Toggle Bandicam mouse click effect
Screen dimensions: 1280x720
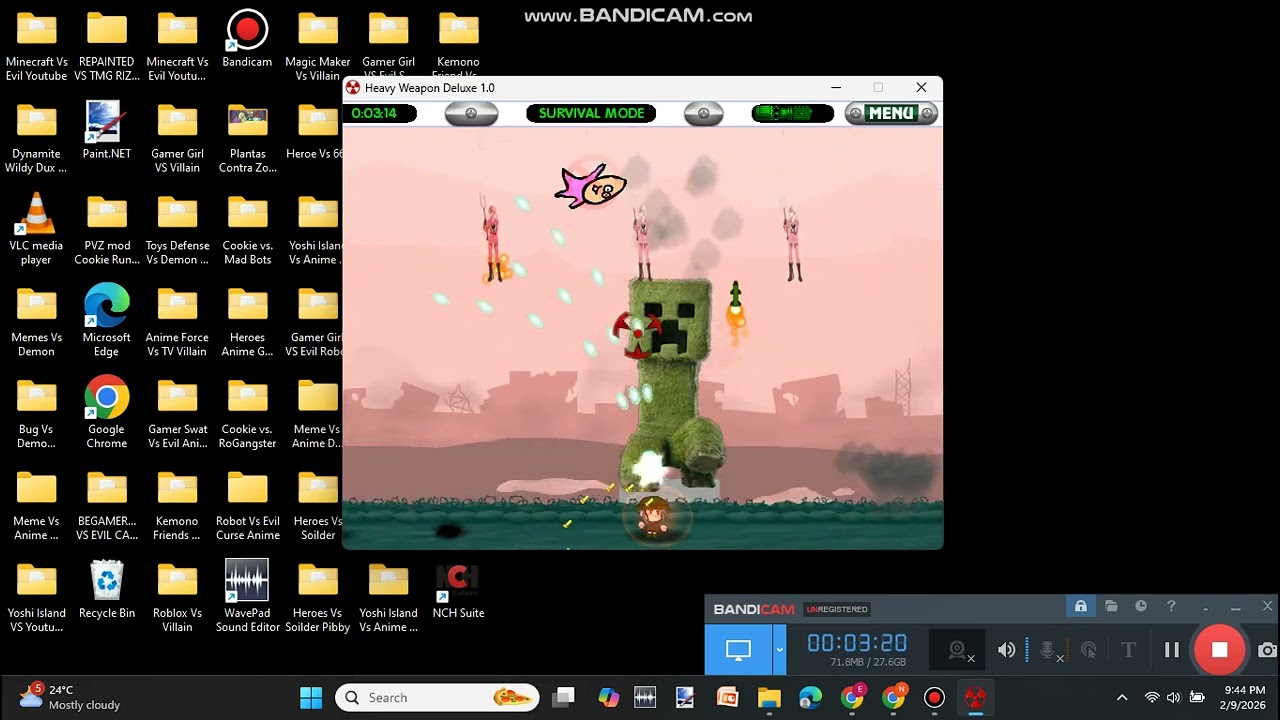[1089, 650]
